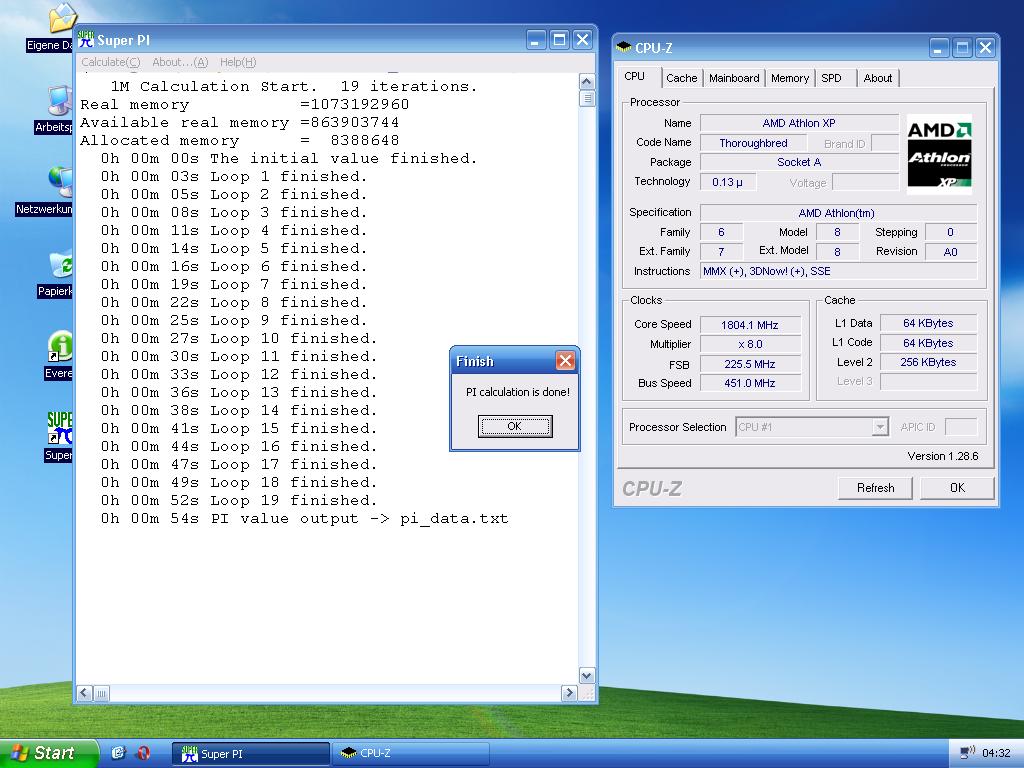Open the Start menu
1024x768 pixels.
48,753
